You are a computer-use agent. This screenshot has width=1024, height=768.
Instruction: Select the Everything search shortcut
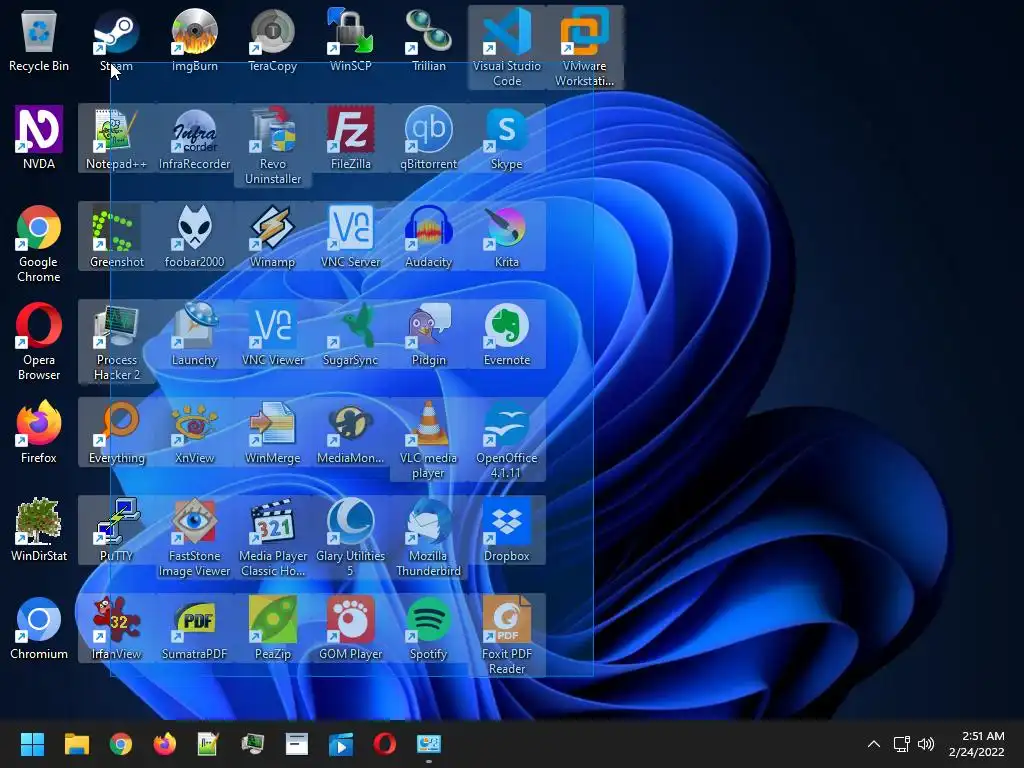[x=116, y=432]
